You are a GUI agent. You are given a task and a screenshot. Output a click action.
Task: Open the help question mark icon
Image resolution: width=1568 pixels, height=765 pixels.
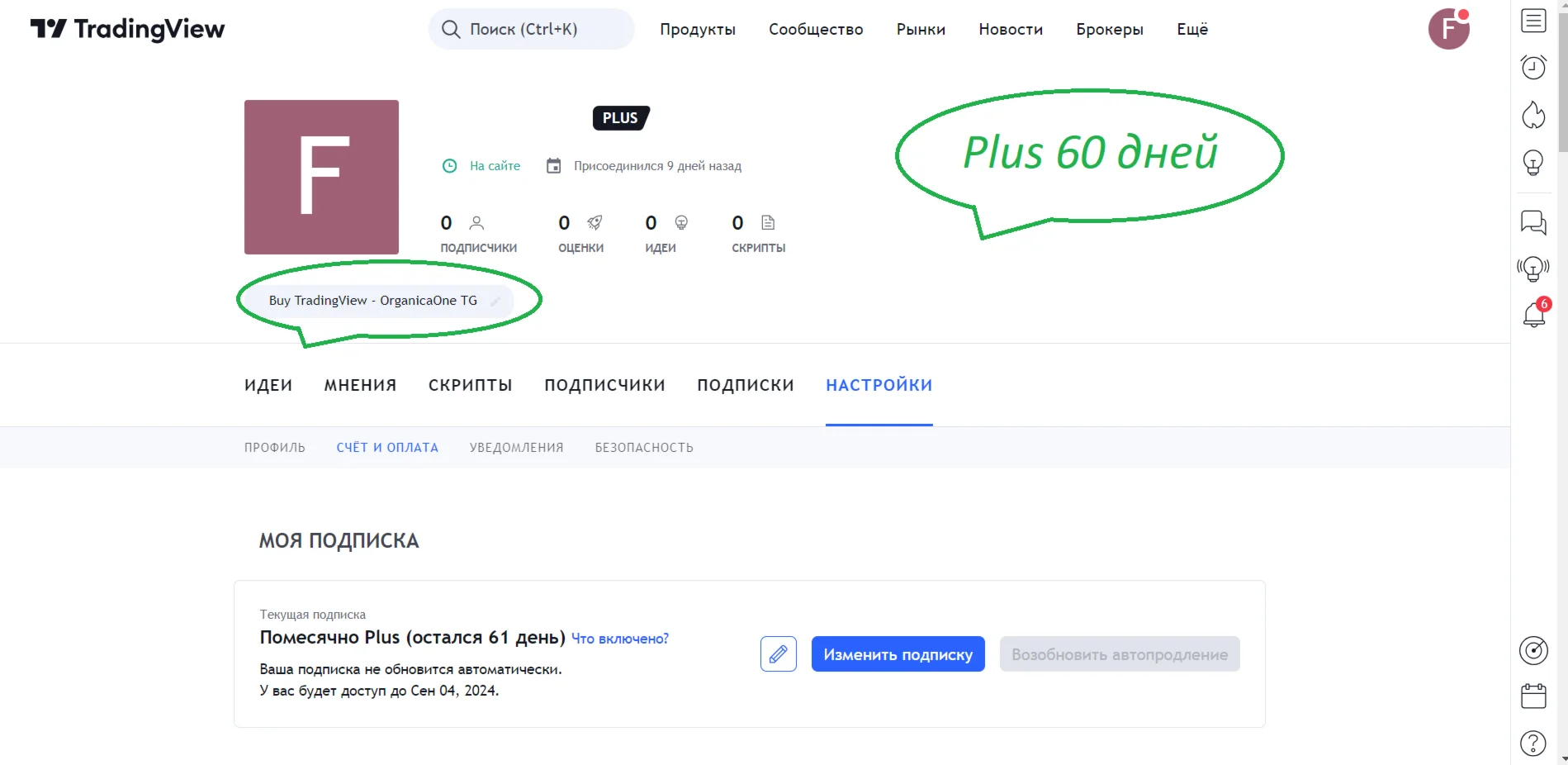coord(1533,744)
